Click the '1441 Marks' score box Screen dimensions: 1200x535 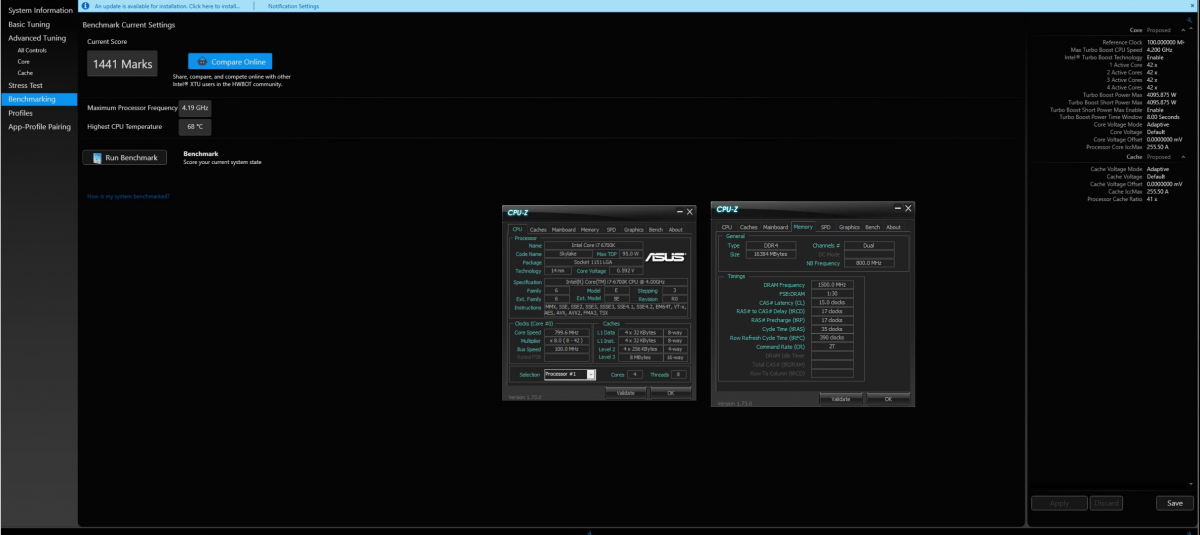tap(121, 63)
